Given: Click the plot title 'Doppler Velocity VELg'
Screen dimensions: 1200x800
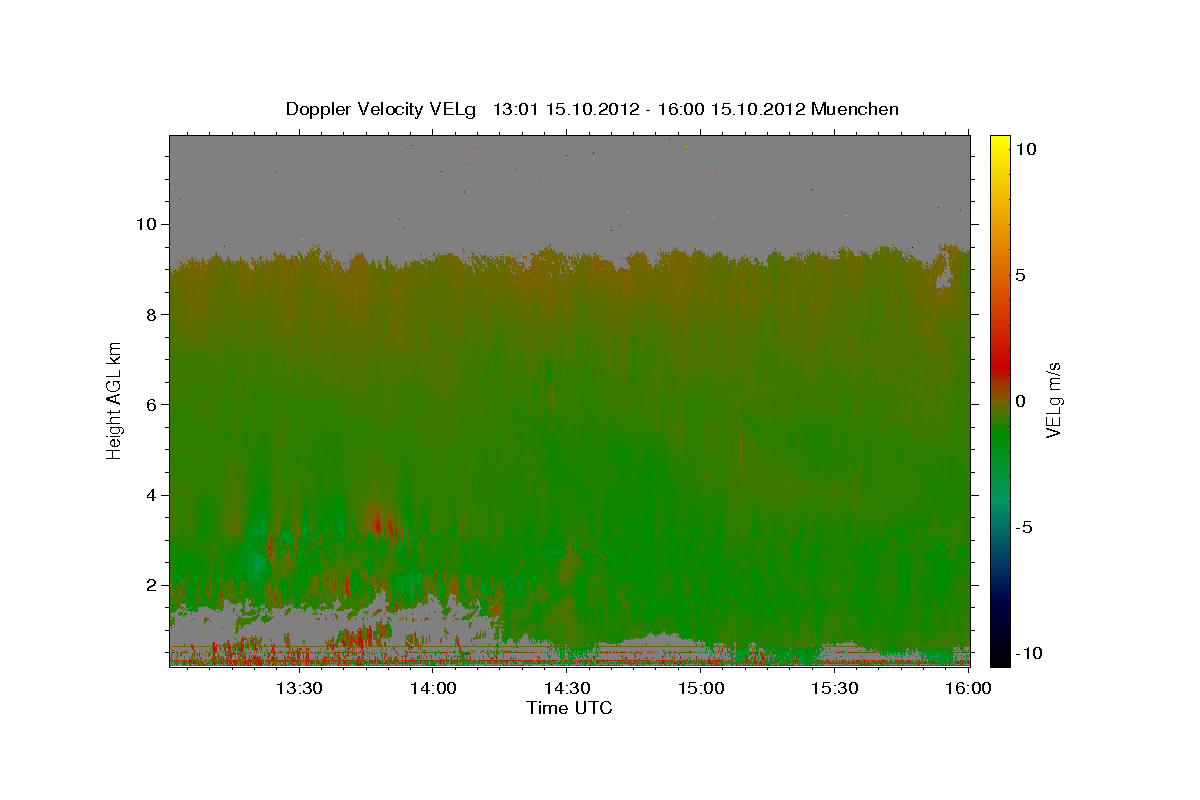Looking at the screenshot, I should (381, 109).
